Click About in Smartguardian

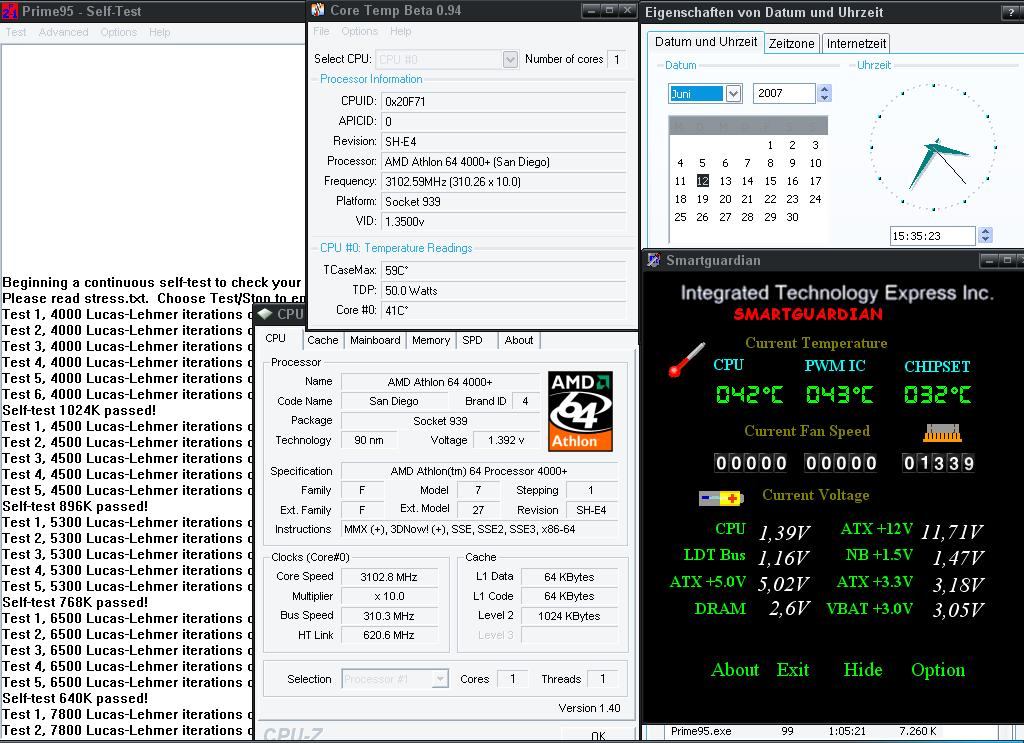(x=735, y=670)
